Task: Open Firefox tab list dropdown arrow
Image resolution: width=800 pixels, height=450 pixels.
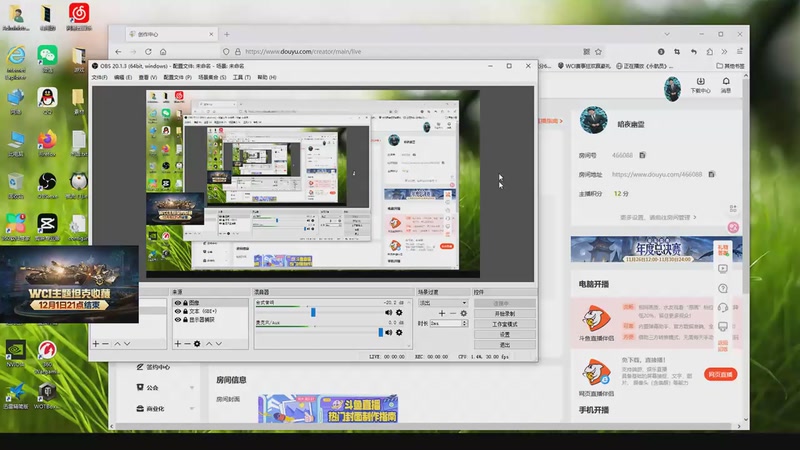Action: click(x=667, y=34)
